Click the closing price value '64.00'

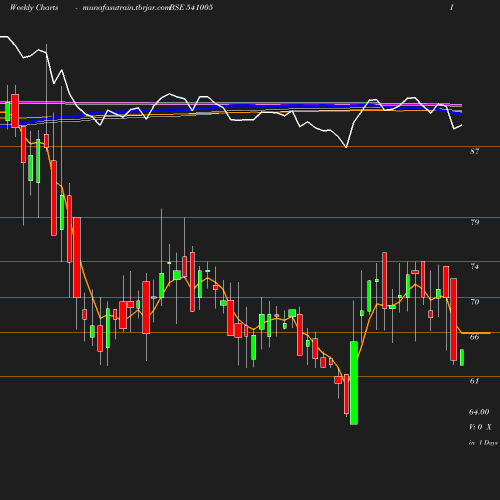click(x=479, y=412)
